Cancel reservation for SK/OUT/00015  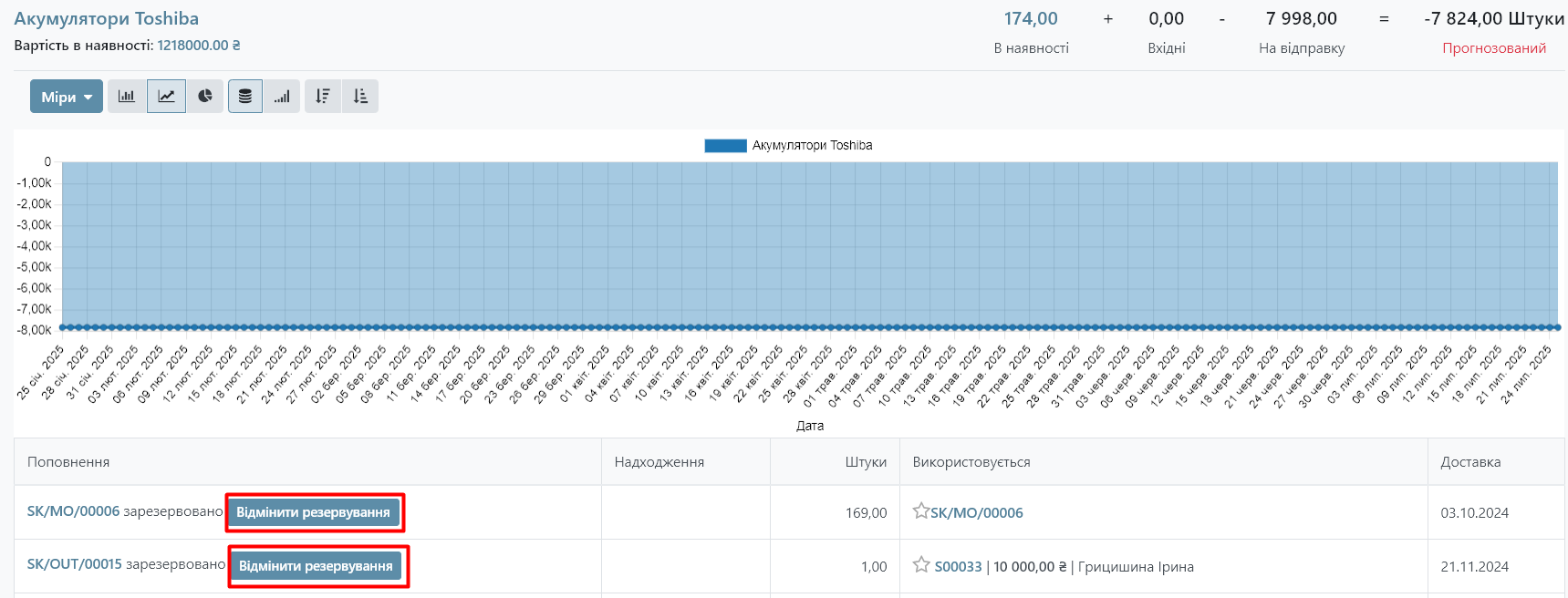click(316, 566)
